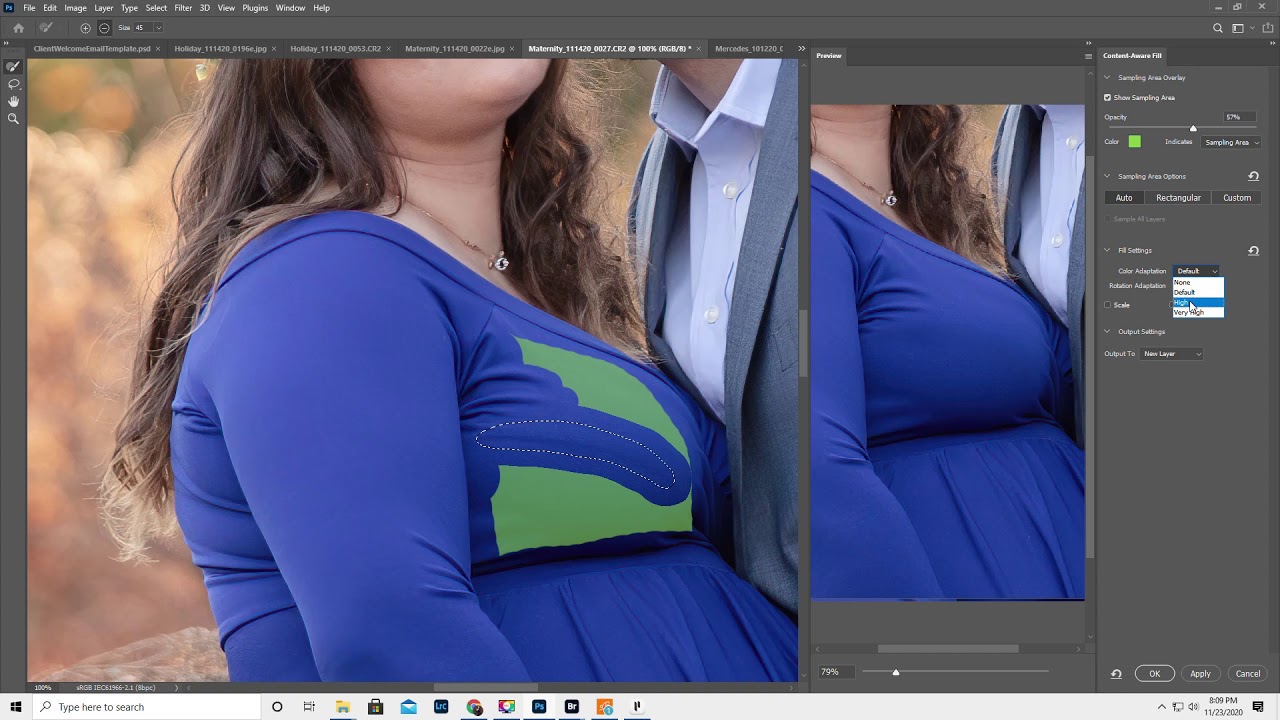The height and width of the screenshot is (720, 1280).
Task: Show more document tabs with the double arrow
Action: (x=801, y=48)
